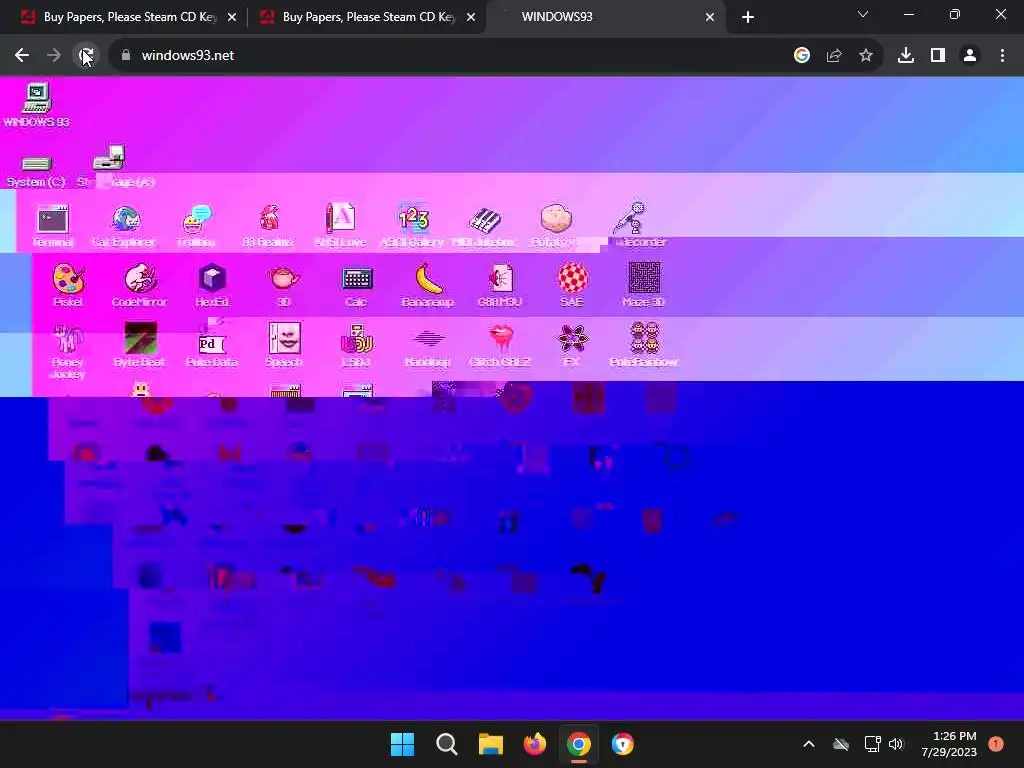Screen dimensions: 1024x768
Task: Open File Explorer from the taskbar
Action: [490, 744]
